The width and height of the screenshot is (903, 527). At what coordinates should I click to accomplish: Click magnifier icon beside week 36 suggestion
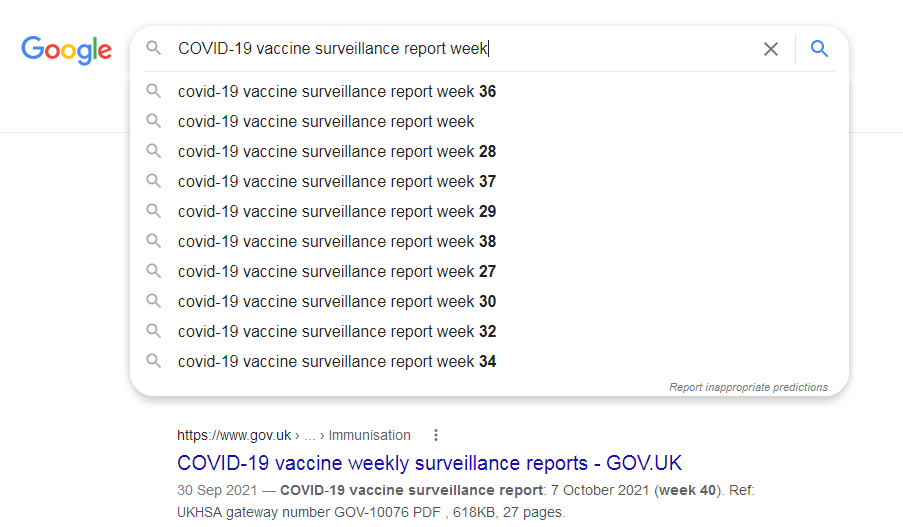[x=153, y=91]
